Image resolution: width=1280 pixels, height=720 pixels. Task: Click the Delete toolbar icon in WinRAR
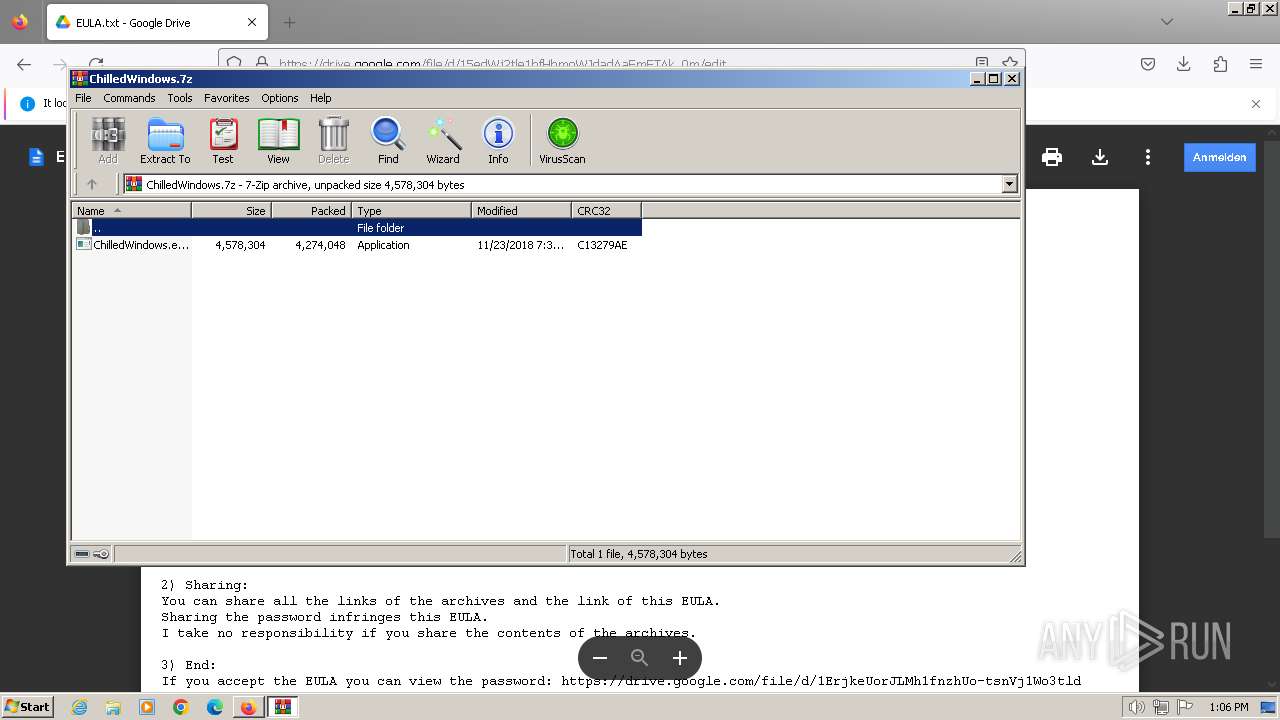[x=334, y=140]
